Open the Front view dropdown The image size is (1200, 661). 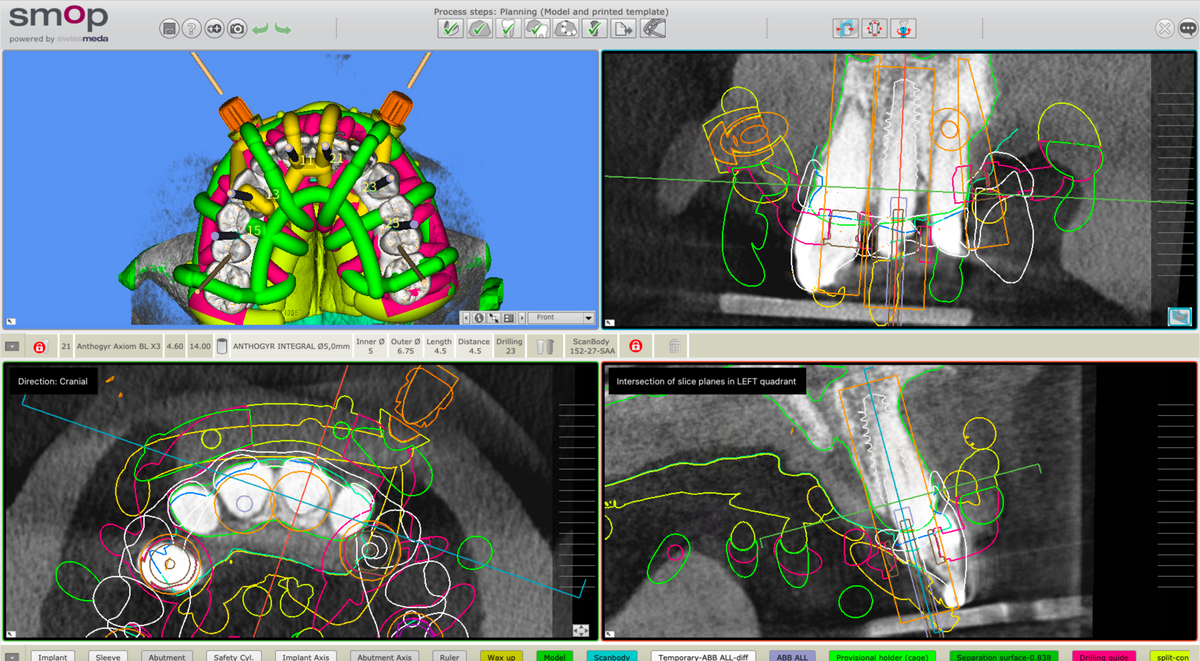click(x=560, y=318)
